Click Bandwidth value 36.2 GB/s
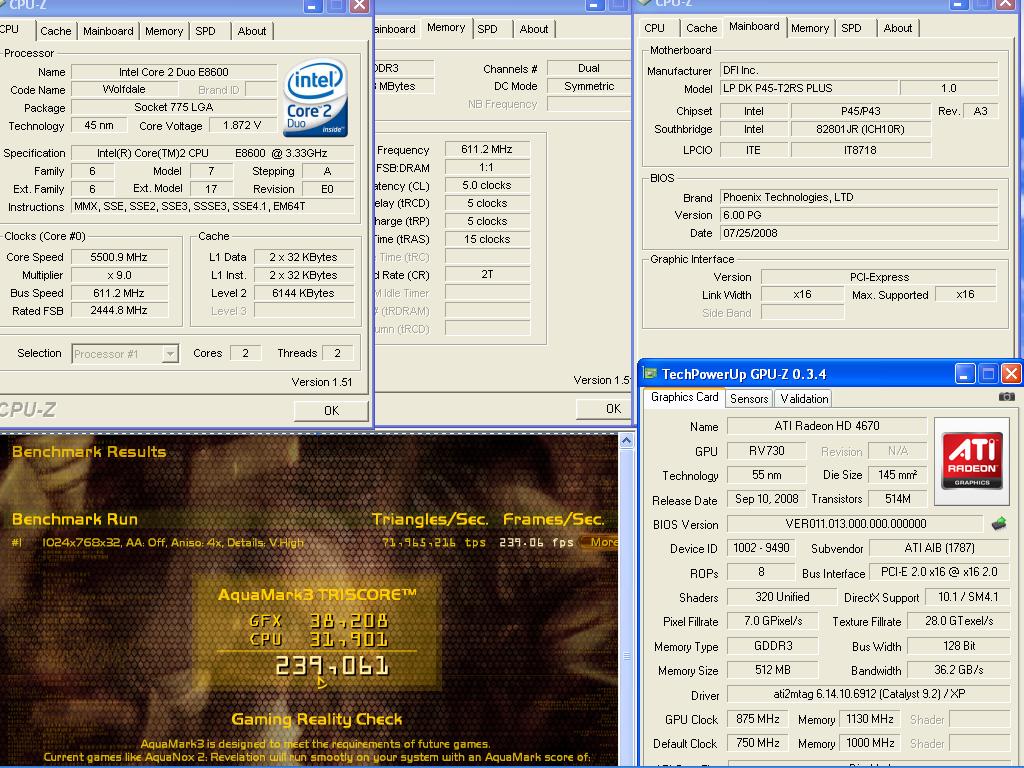Image resolution: width=1024 pixels, height=768 pixels. coord(958,670)
